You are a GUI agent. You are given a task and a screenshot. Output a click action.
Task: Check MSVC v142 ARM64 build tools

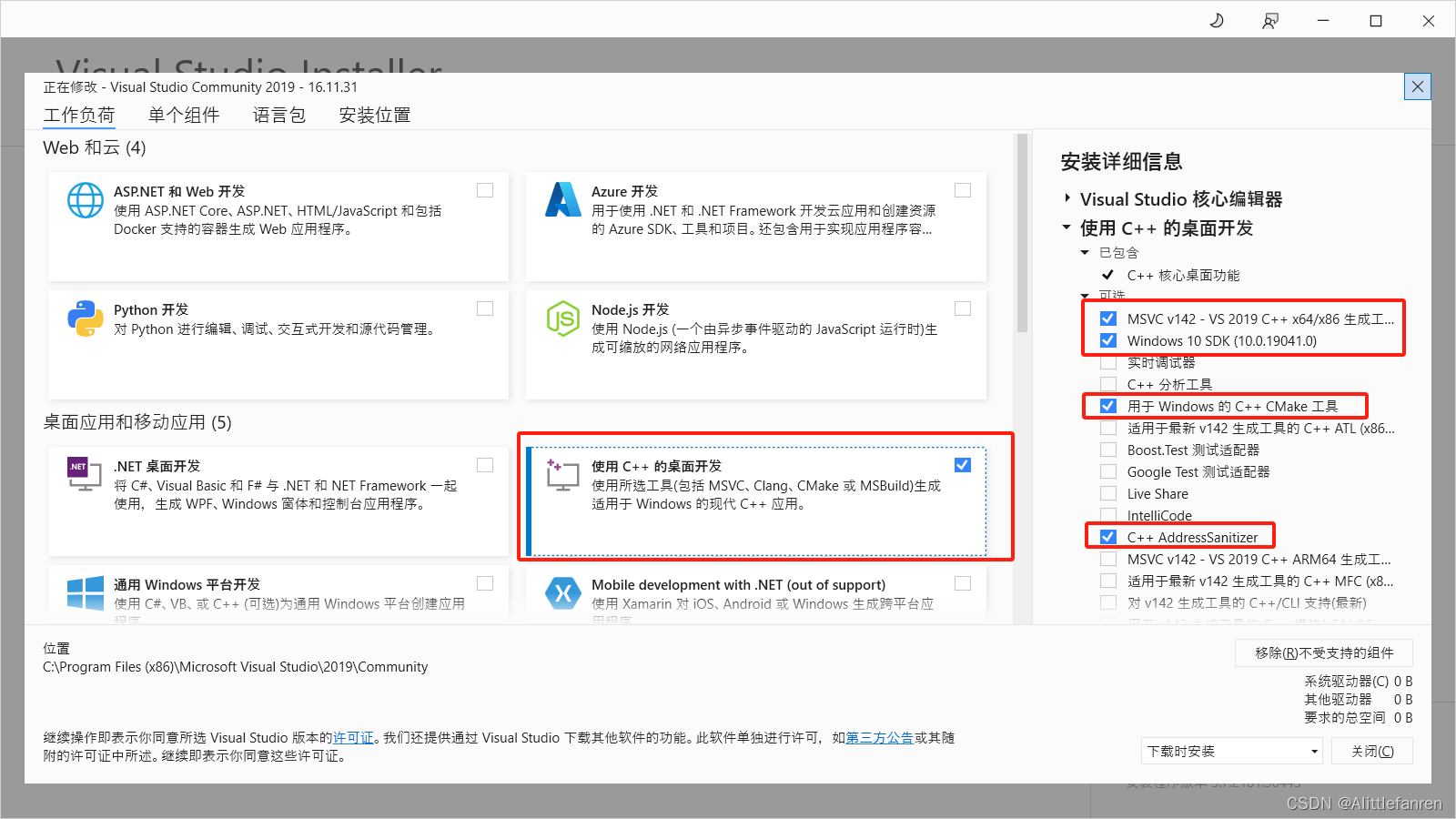pyautogui.click(x=1108, y=559)
